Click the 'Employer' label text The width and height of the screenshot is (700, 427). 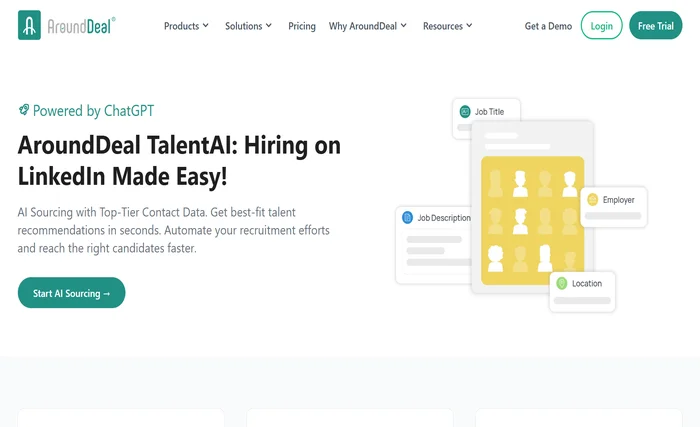(618, 200)
